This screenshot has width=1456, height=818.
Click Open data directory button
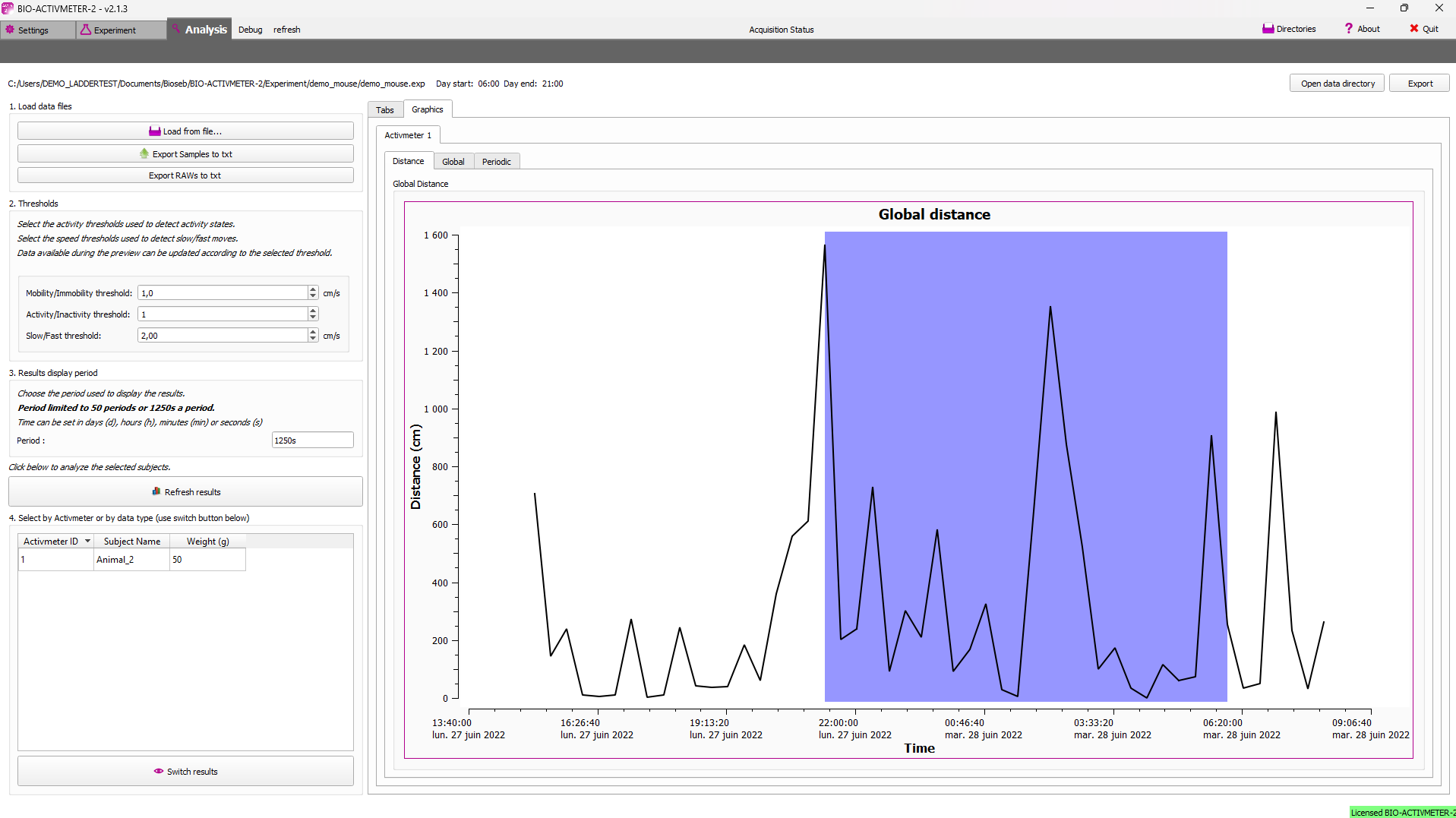pos(1337,84)
